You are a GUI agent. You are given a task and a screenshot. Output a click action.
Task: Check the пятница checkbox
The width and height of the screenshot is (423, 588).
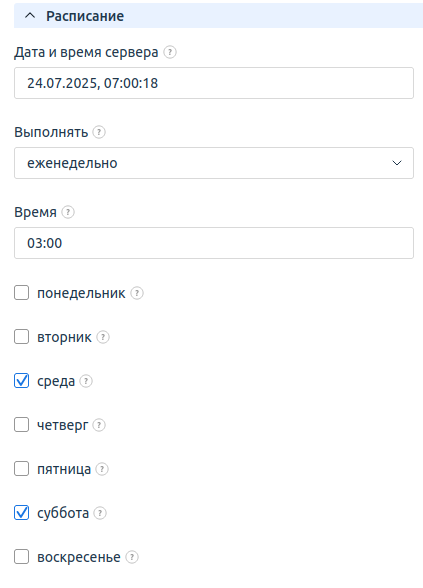(x=21, y=469)
